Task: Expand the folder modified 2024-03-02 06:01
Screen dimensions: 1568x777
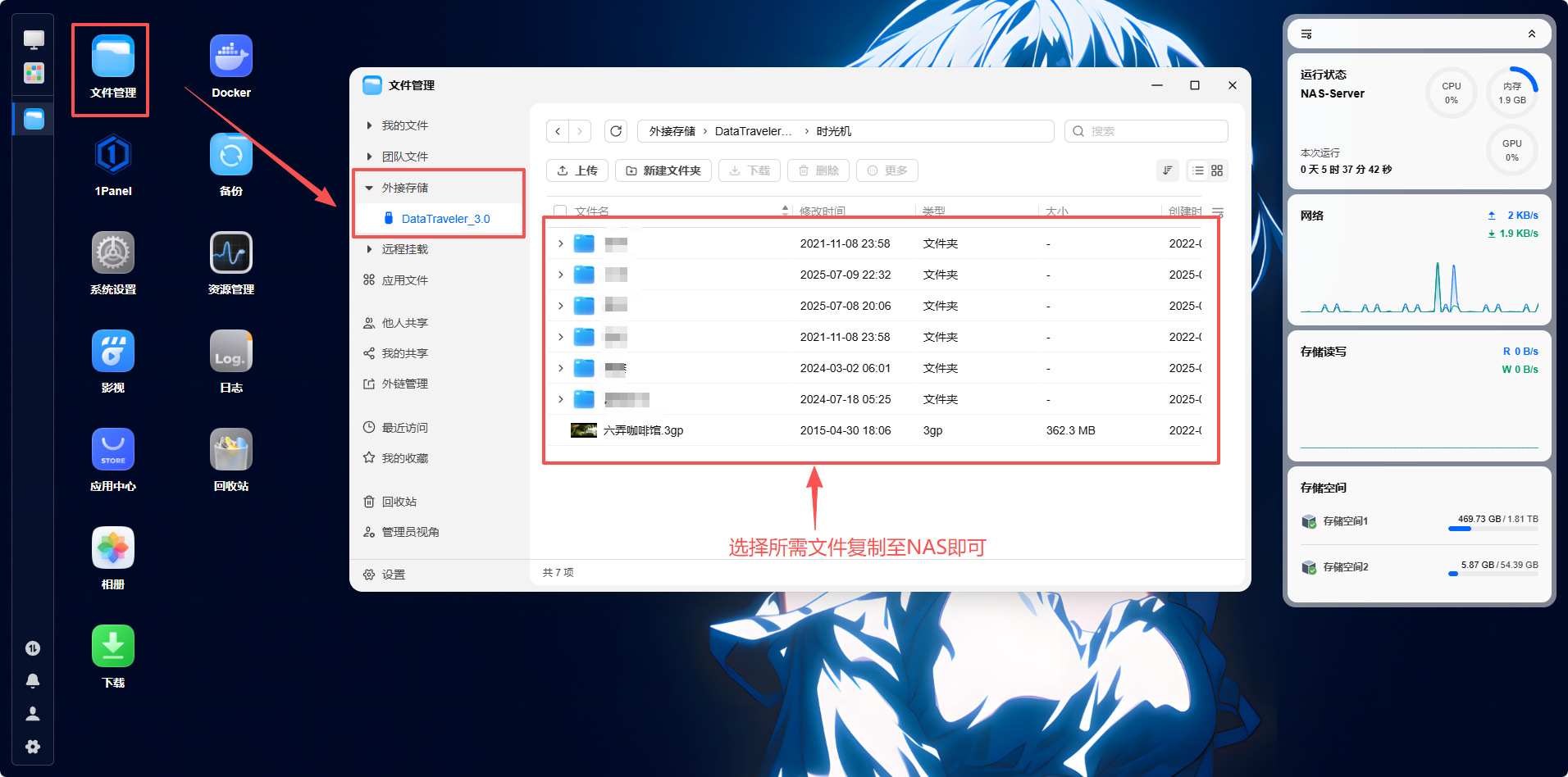Action: (561, 368)
